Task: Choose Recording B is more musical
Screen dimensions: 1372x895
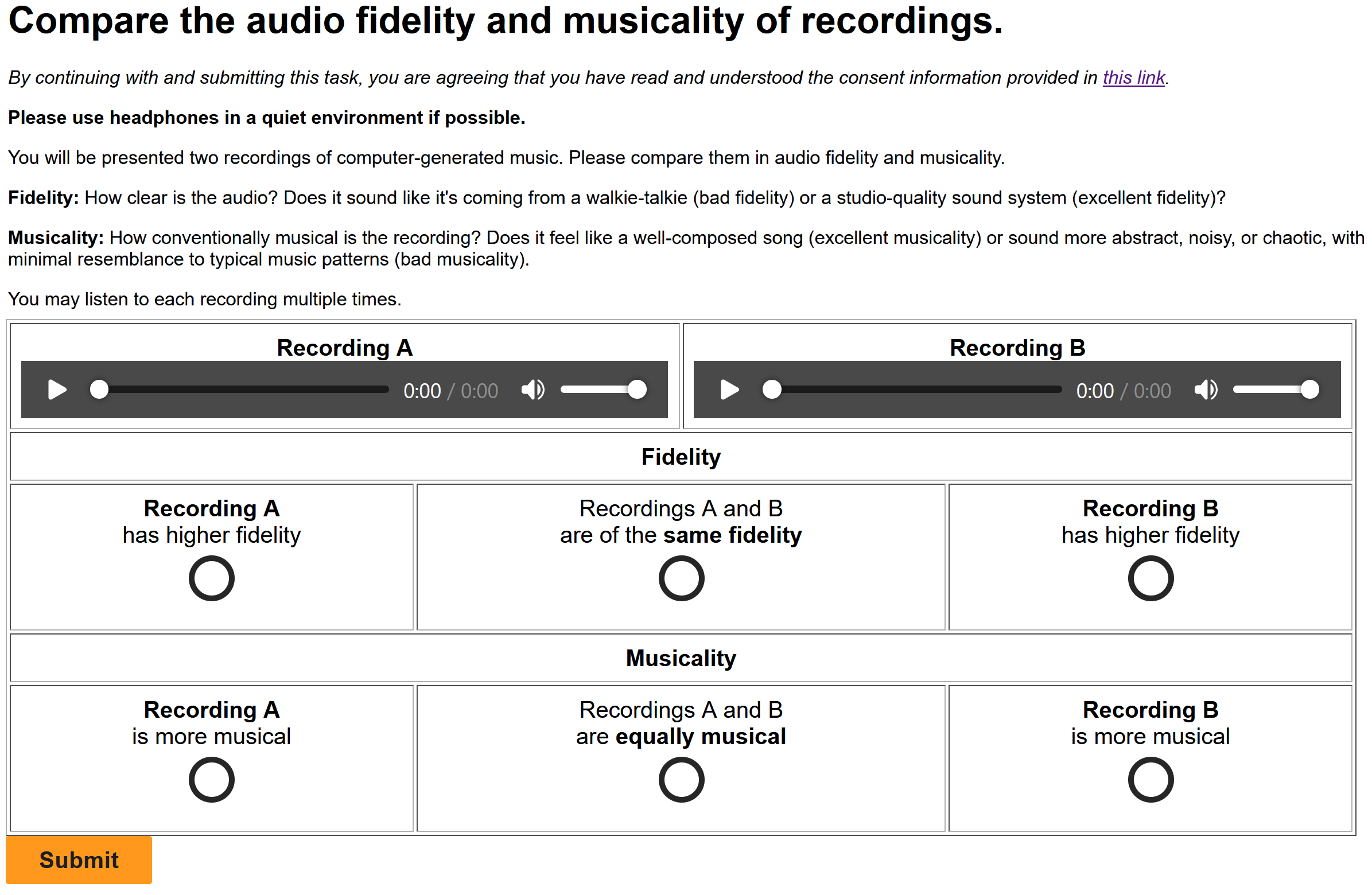Action: 1151,780
